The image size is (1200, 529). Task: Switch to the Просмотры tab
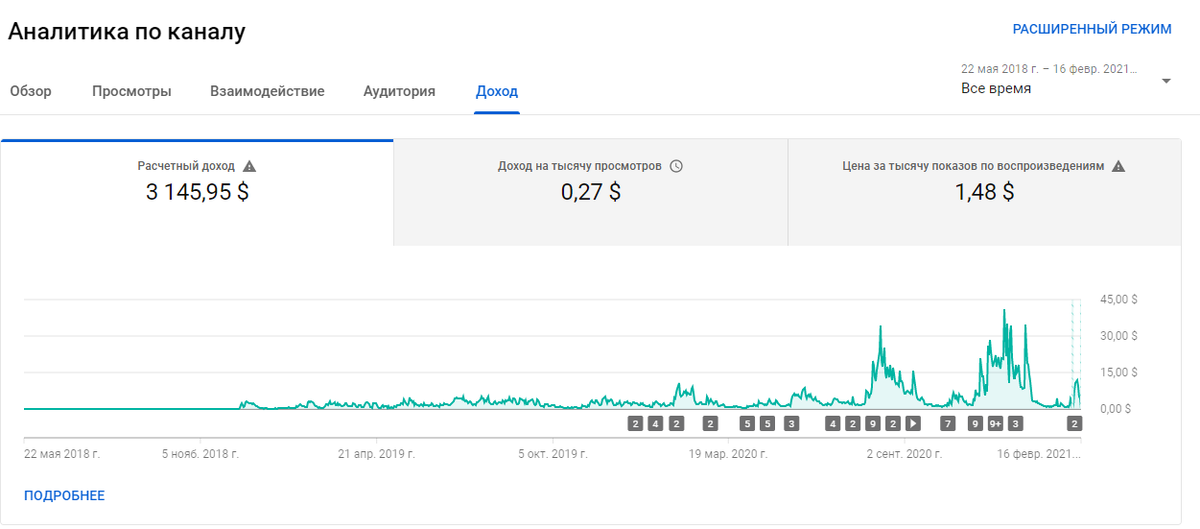tap(132, 91)
